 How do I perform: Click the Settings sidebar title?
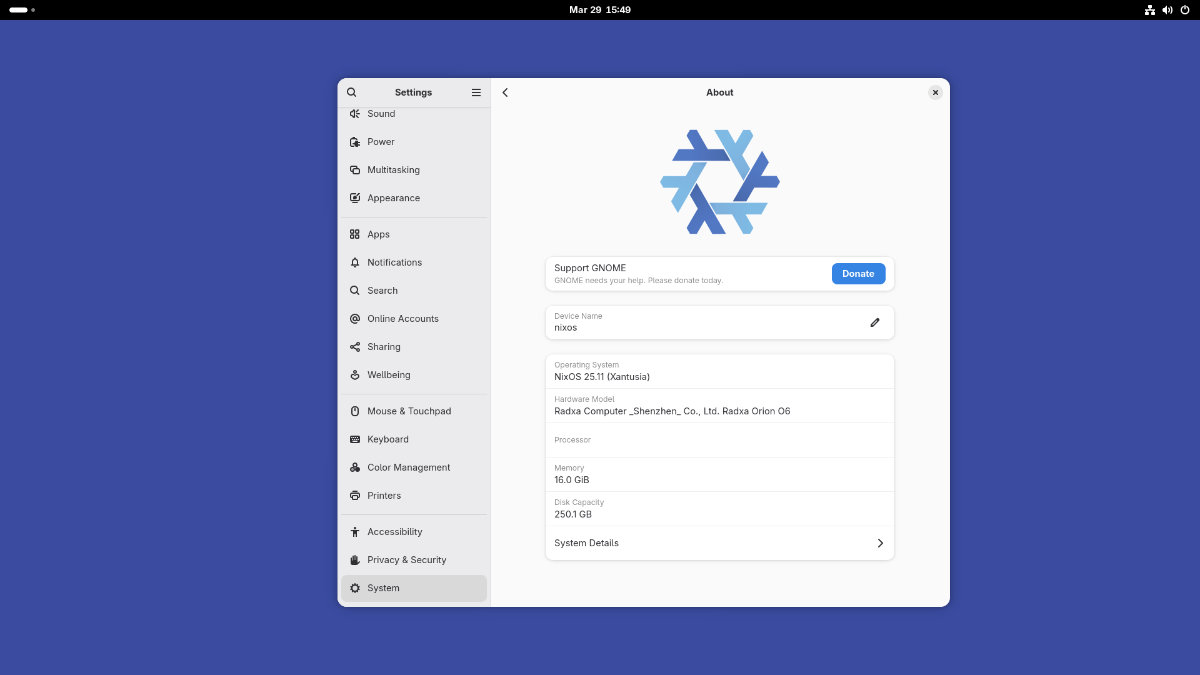pyautogui.click(x=414, y=92)
